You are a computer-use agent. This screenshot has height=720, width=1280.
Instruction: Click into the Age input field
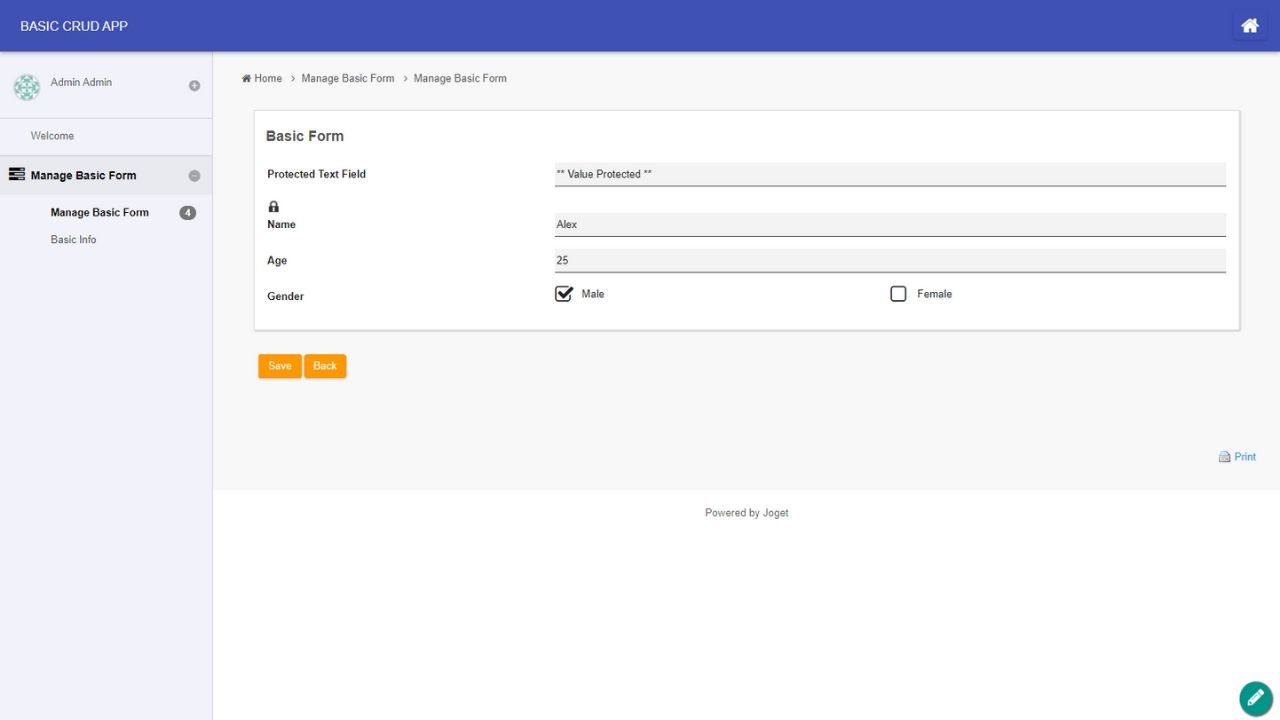889,260
